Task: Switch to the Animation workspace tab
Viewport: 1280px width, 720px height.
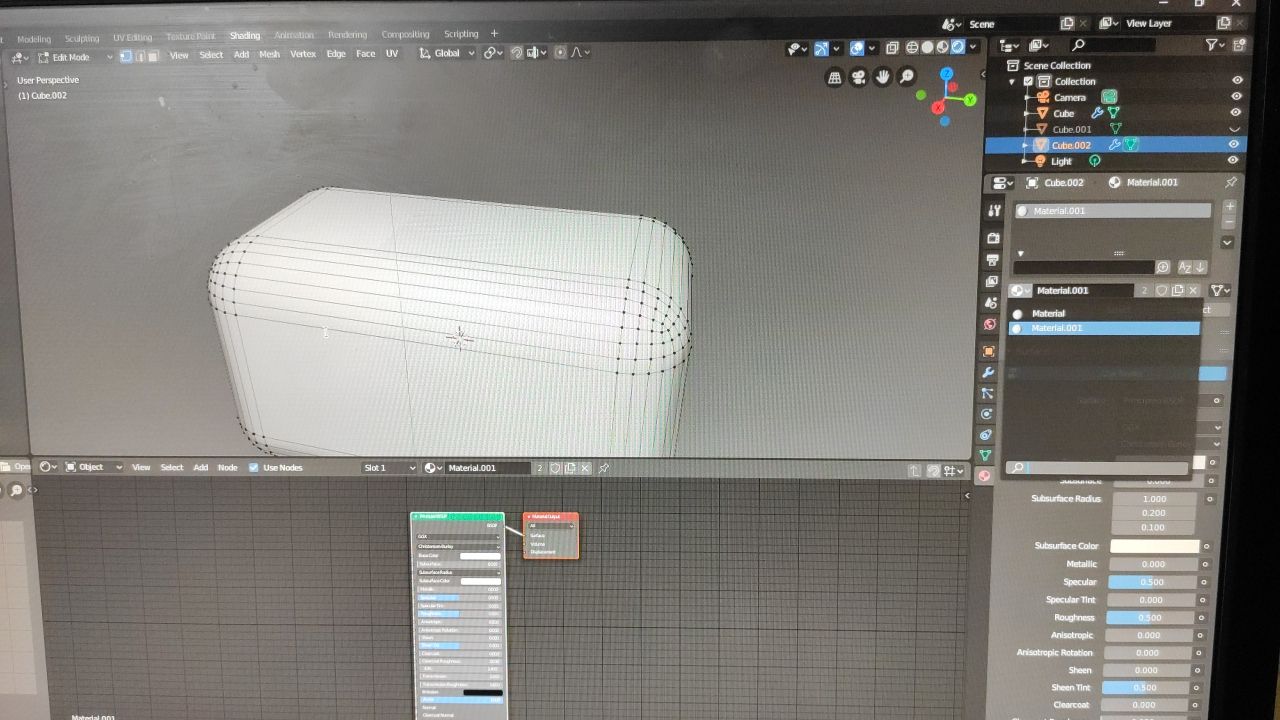Action: click(x=293, y=35)
